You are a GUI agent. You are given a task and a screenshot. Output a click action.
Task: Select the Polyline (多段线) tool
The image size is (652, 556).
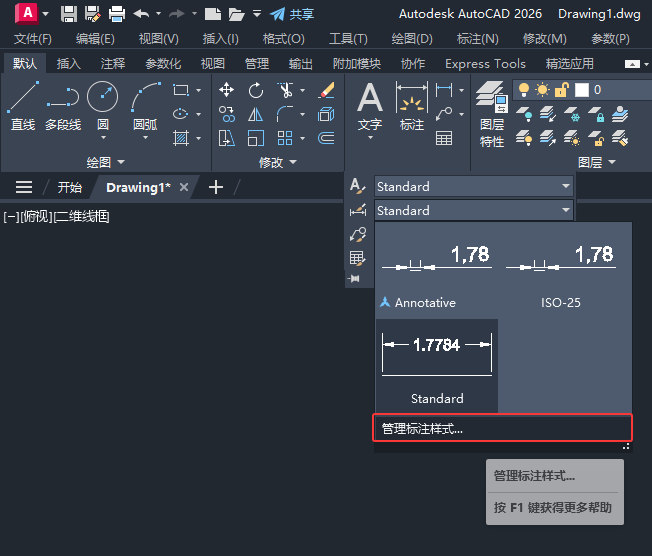pyautogui.click(x=63, y=106)
